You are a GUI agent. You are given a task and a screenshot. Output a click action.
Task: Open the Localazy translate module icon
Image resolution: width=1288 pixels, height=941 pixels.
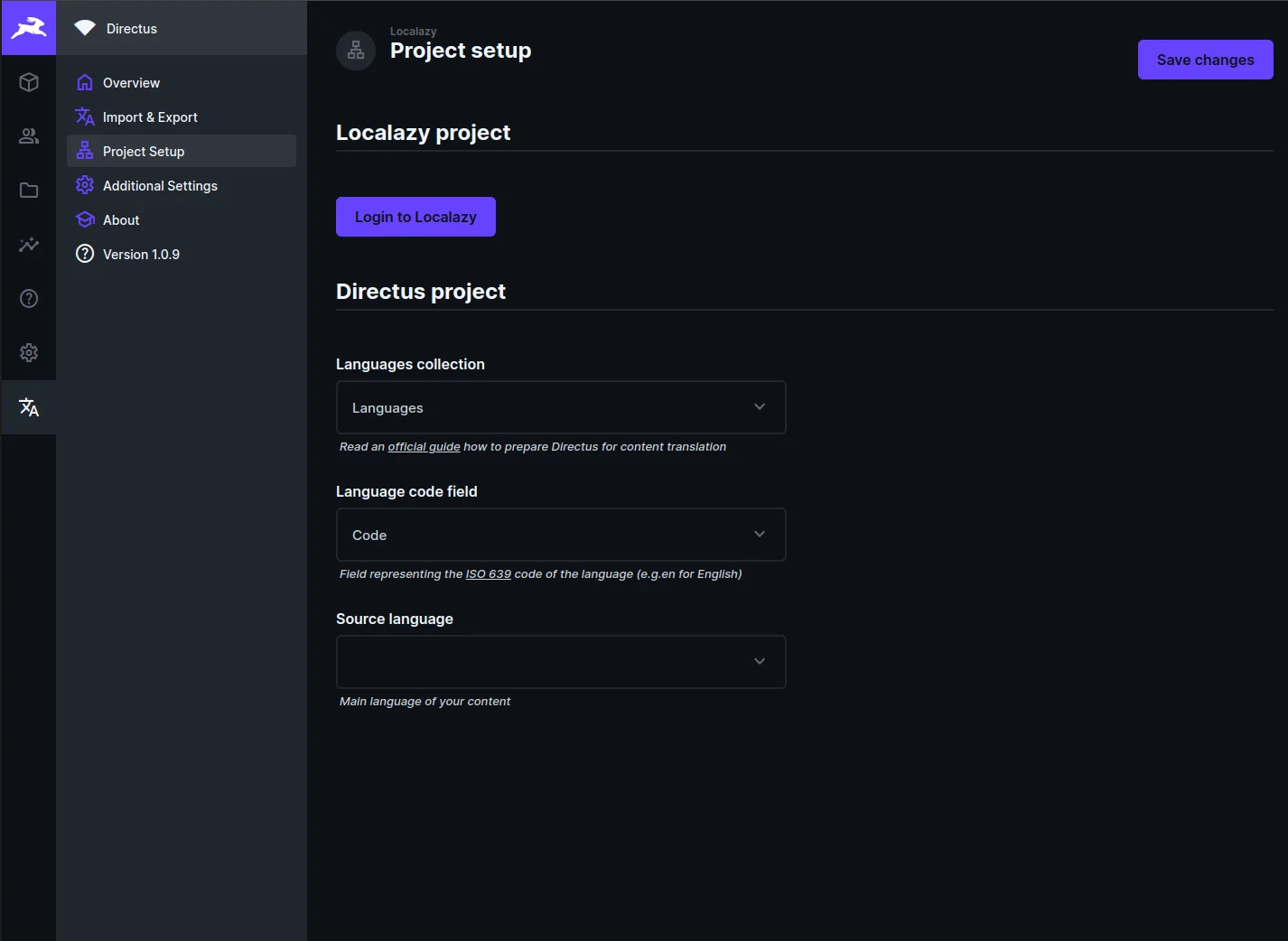[x=29, y=407]
